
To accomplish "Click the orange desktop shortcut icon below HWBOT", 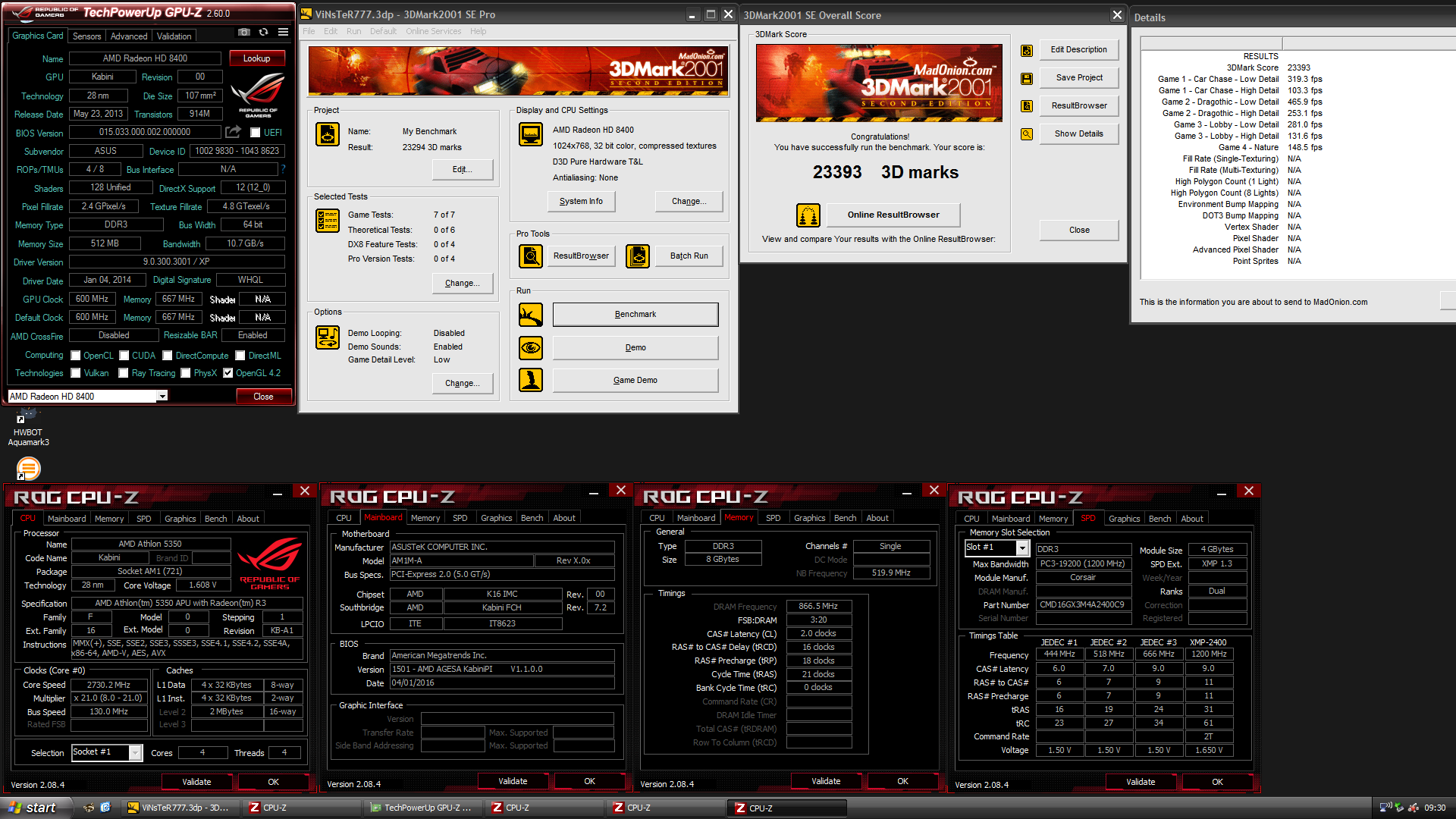I will click(28, 469).
